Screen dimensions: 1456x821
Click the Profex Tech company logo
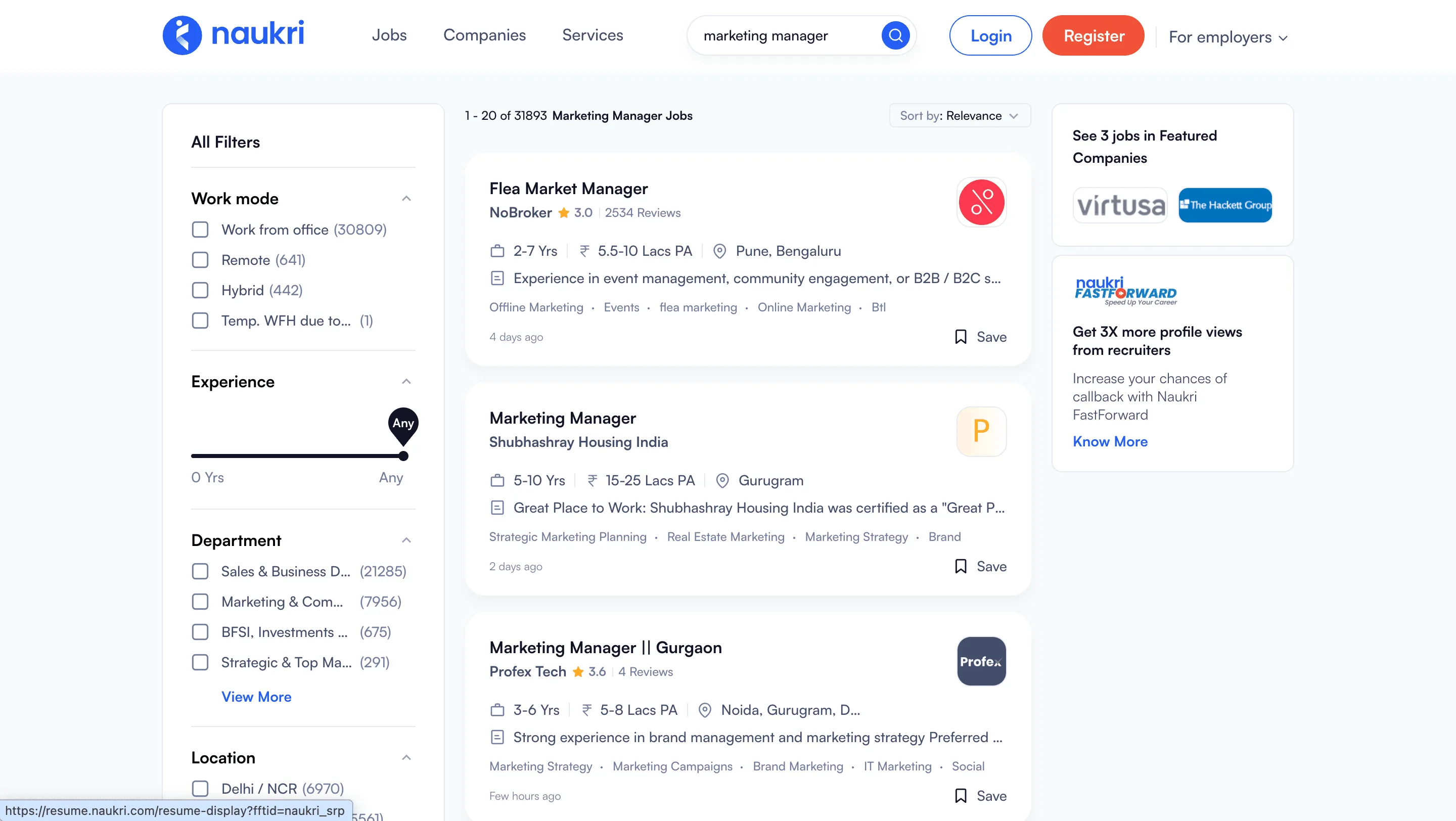[981, 661]
